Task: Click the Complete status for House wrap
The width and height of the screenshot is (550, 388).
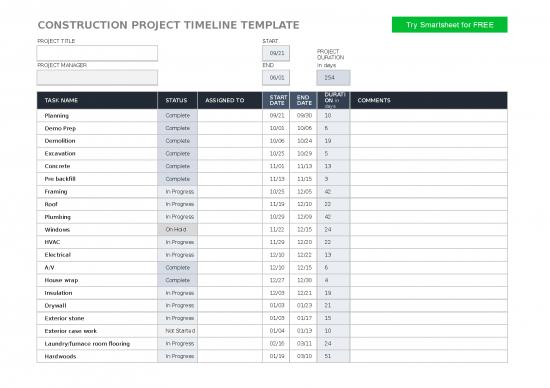Action: click(177, 280)
